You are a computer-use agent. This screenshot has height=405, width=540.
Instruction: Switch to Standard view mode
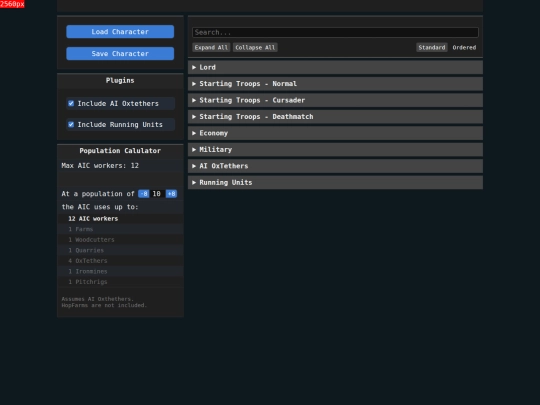[432, 48]
